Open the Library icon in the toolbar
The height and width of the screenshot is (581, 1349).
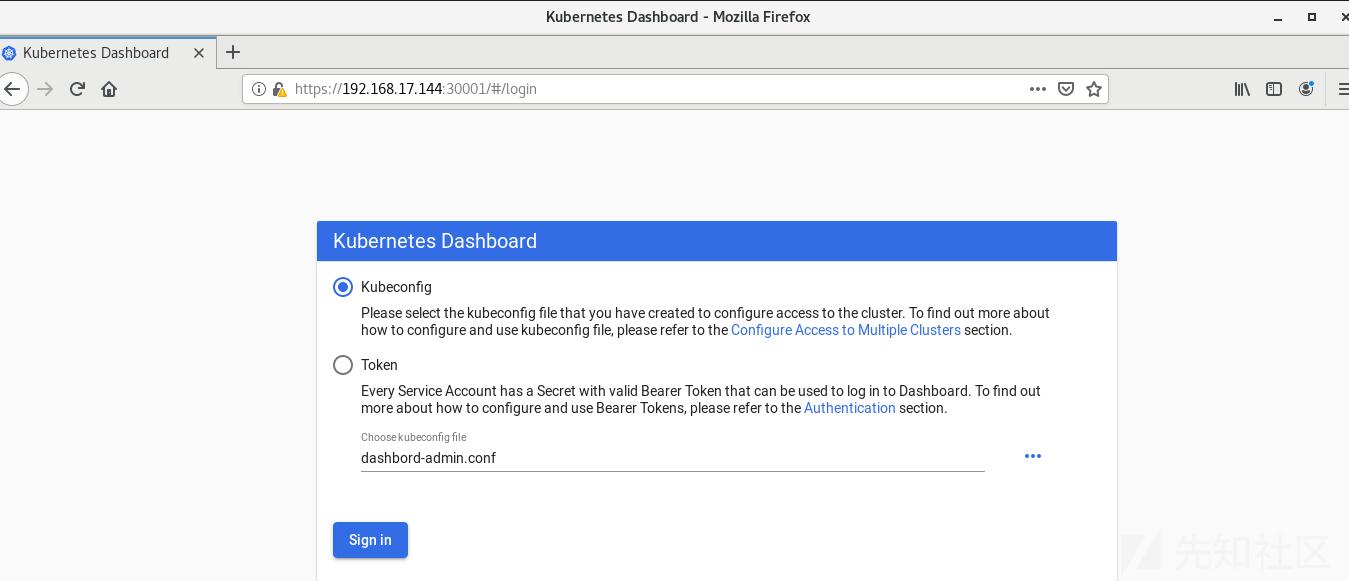(1242, 89)
